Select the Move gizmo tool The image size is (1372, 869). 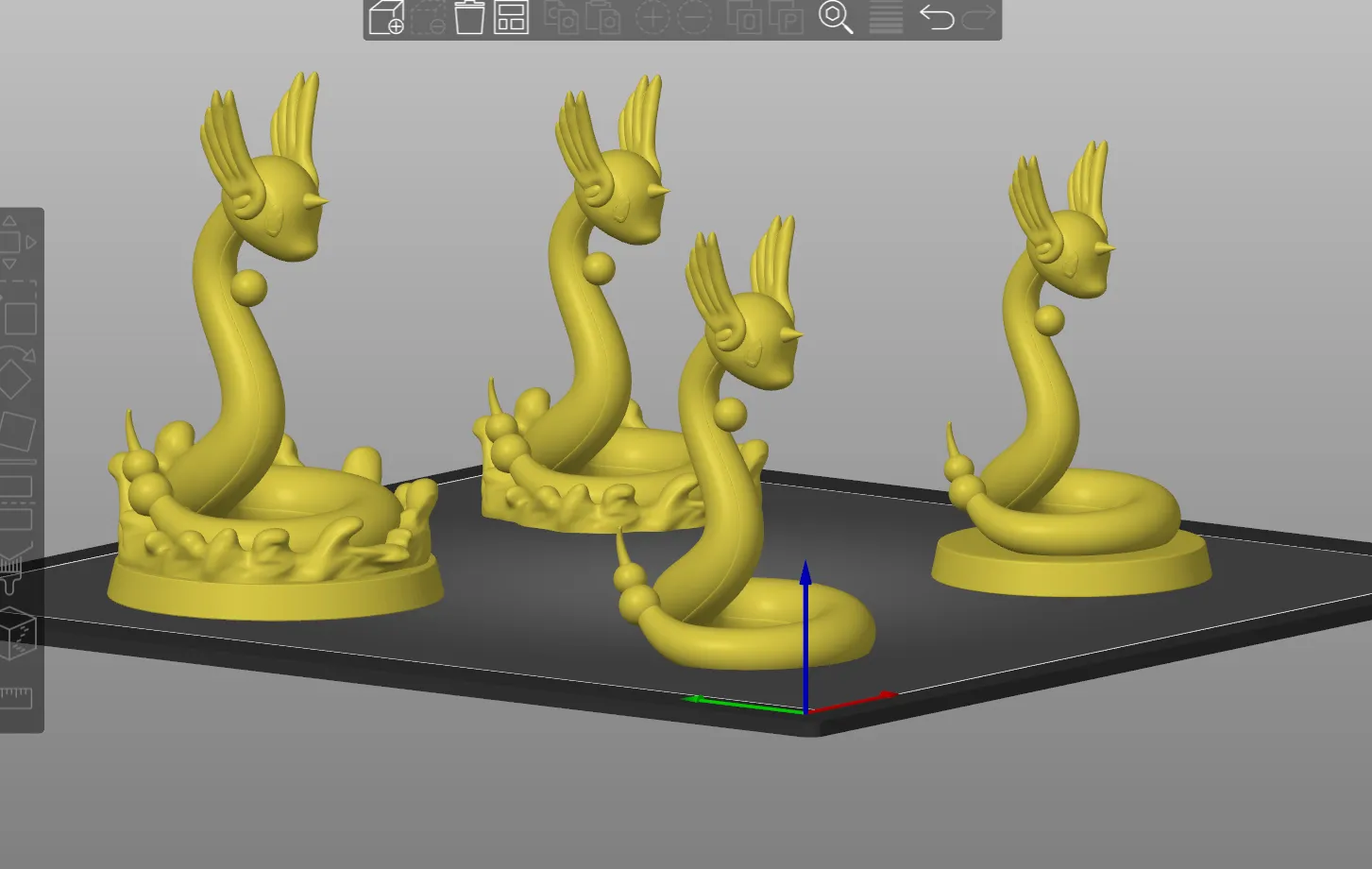(18, 243)
